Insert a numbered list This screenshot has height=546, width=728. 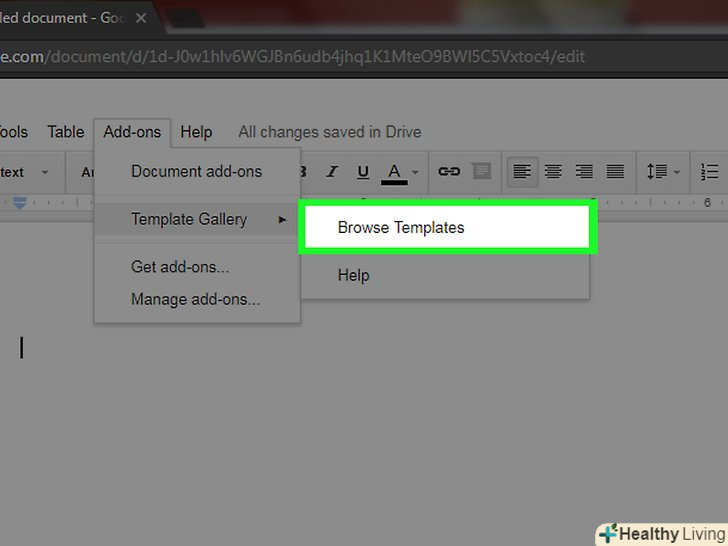(x=709, y=172)
